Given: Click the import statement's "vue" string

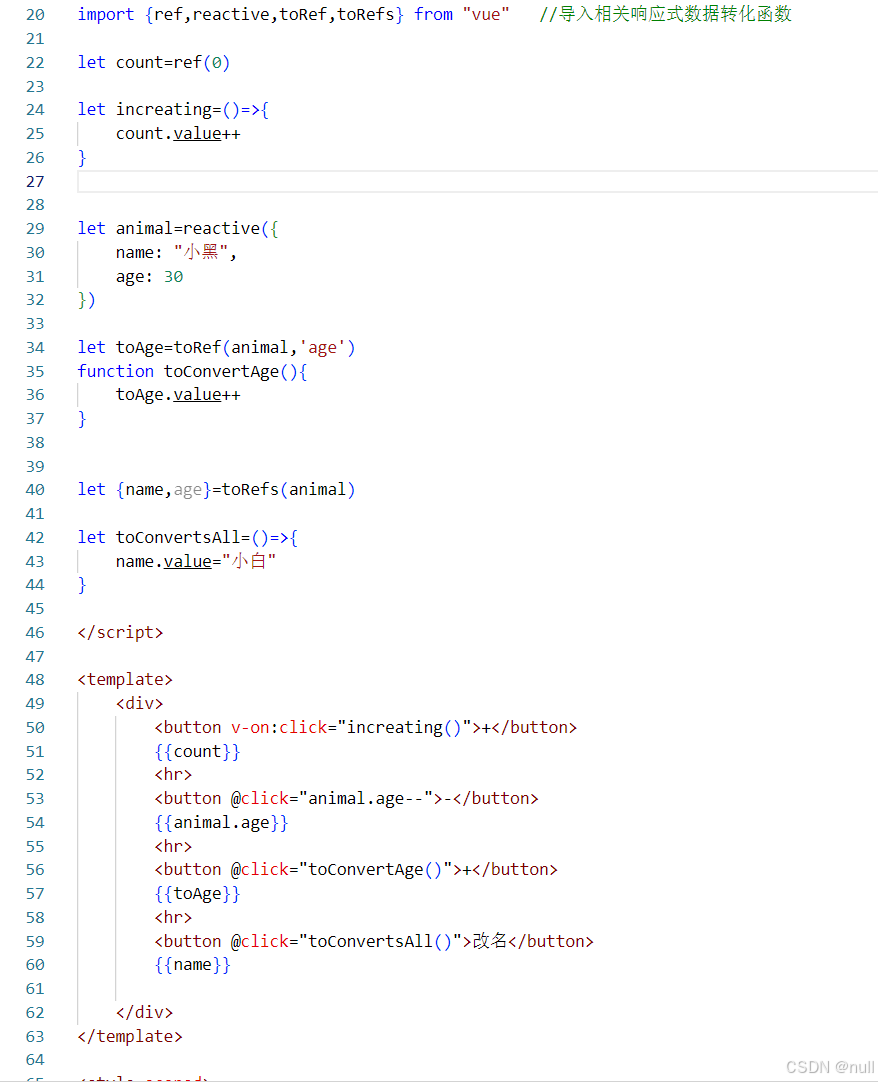Looking at the screenshot, I should coord(486,14).
